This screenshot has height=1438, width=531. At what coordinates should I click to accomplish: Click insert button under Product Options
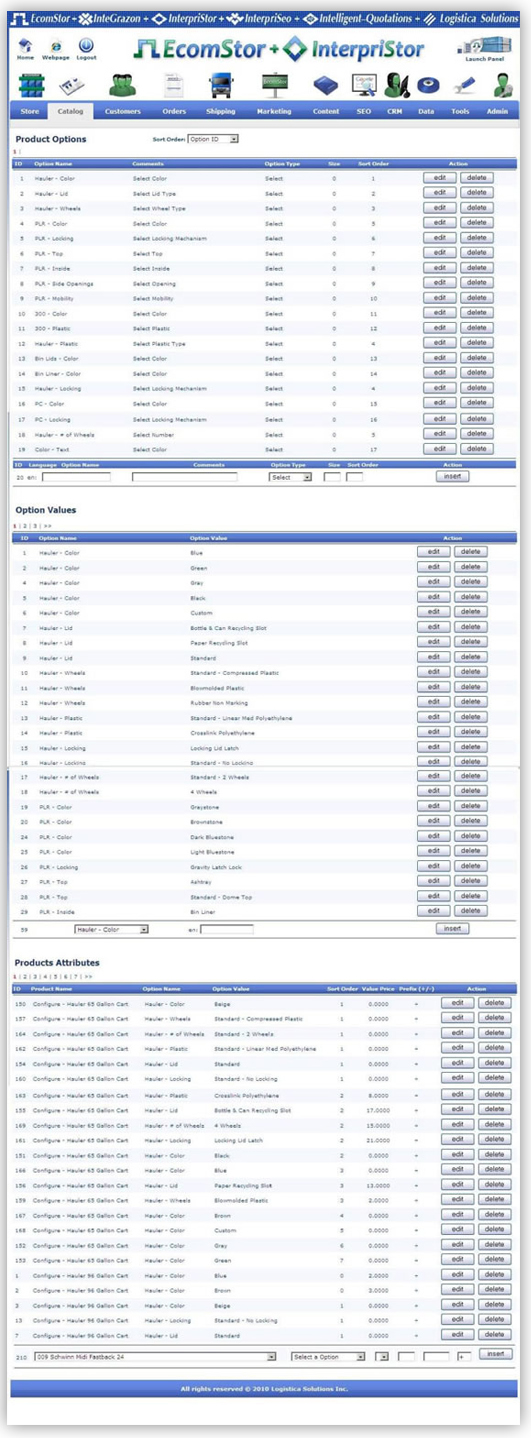(x=452, y=476)
